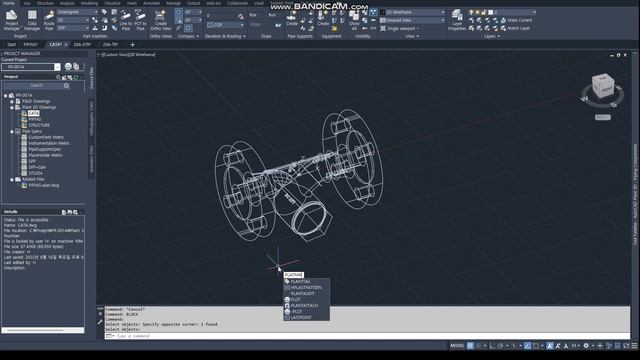Image resolution: width=640 pixels, height=360 pixels.
Task: Switch to the Start file tab
Action: tap(11, 44)
